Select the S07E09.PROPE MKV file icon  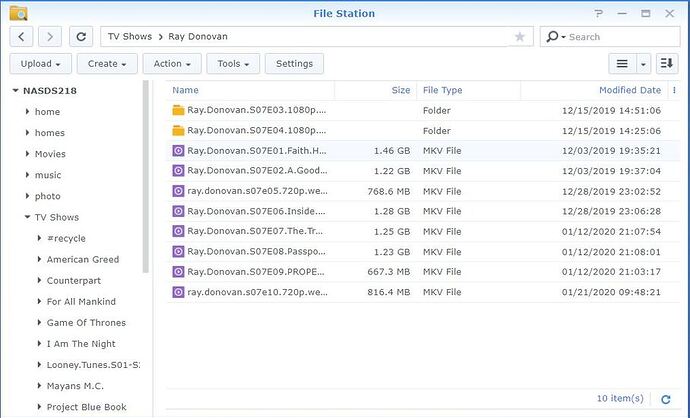coord(178,272)
